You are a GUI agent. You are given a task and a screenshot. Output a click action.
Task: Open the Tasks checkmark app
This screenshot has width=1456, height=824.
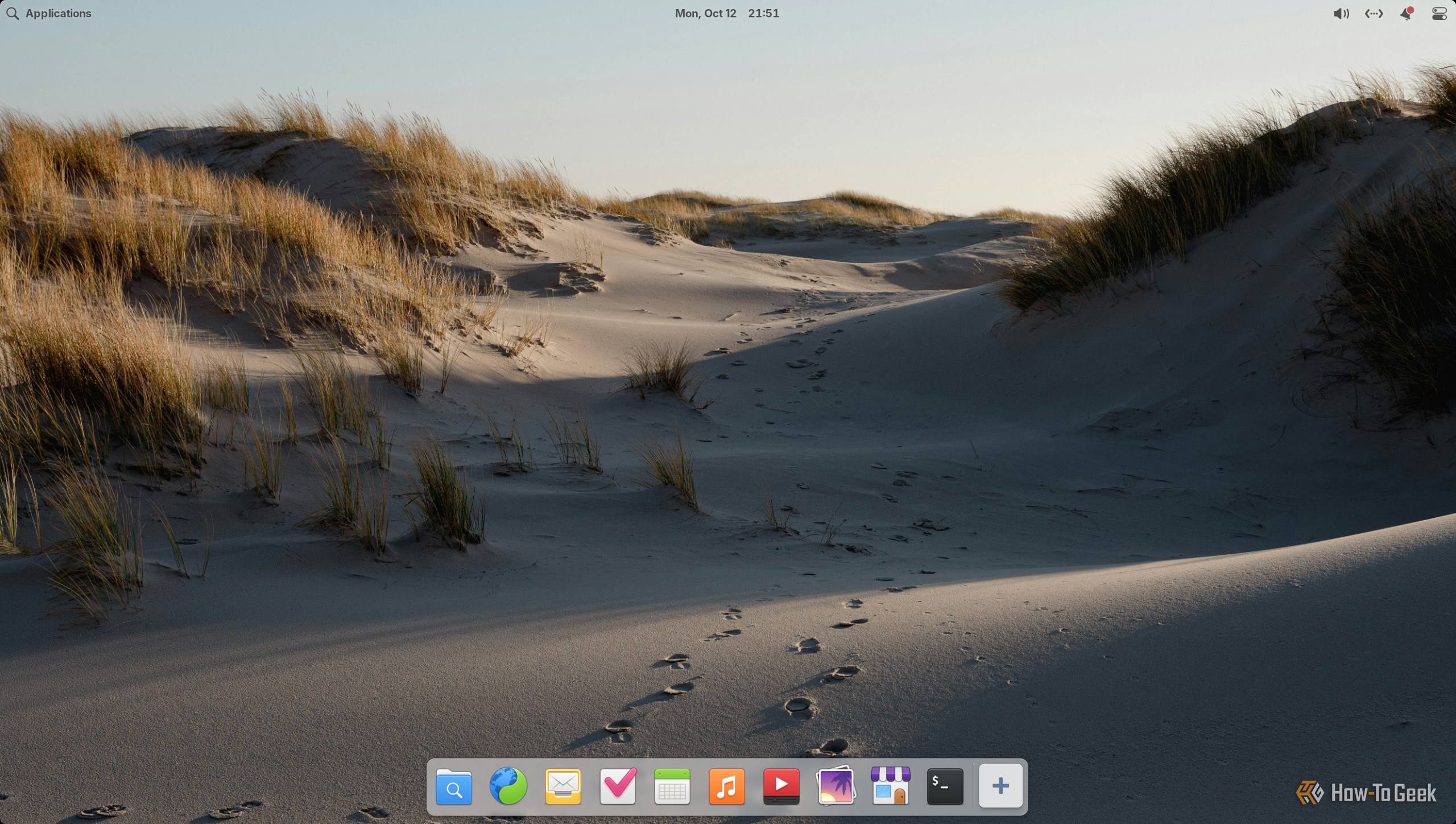(x=618, y=786)
